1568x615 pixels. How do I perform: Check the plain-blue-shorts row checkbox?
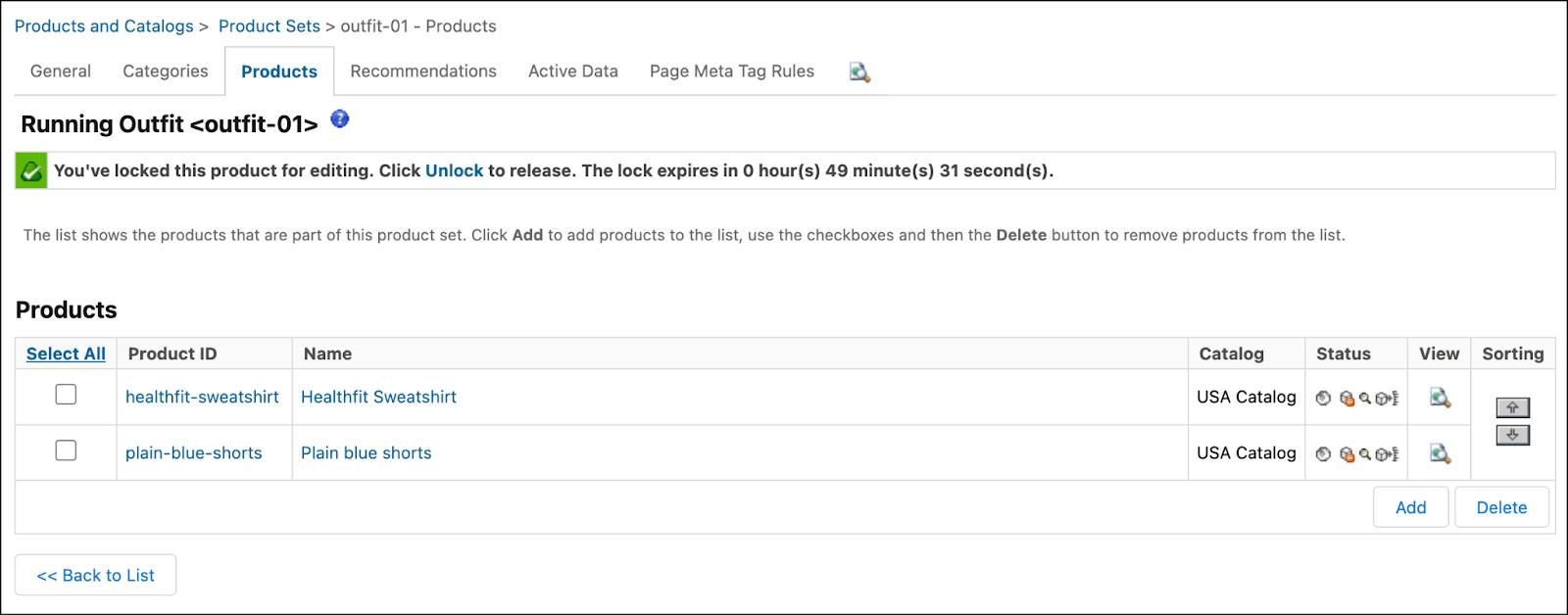pos(66,449)
